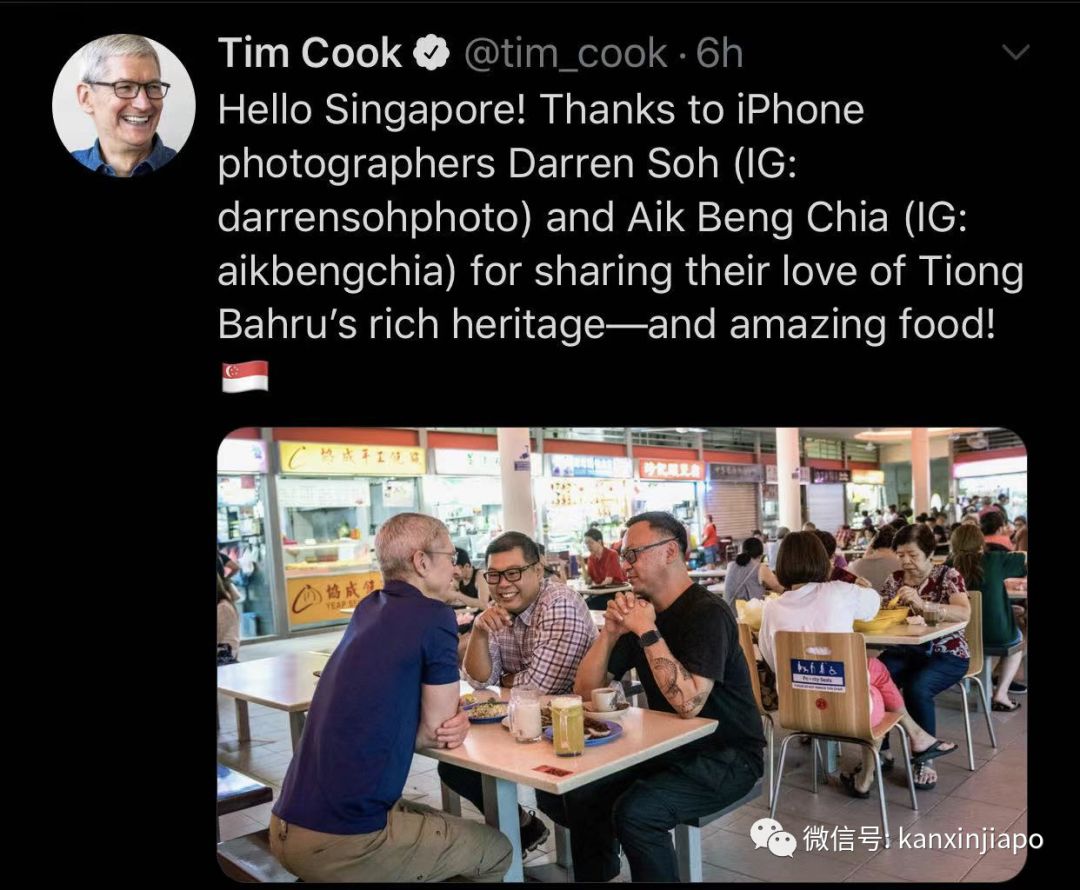Open Tim Cook's round profile avatar
The width and height of the screenshot is (1080, 890).
tap(124, 106)
